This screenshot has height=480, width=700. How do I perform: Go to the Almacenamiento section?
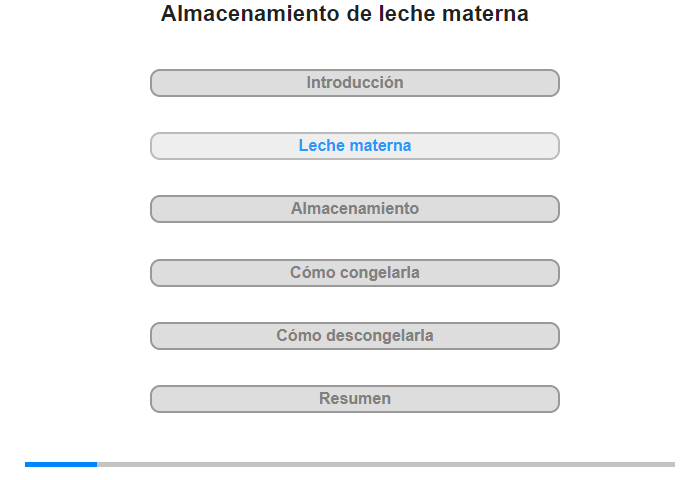point(354,209)
